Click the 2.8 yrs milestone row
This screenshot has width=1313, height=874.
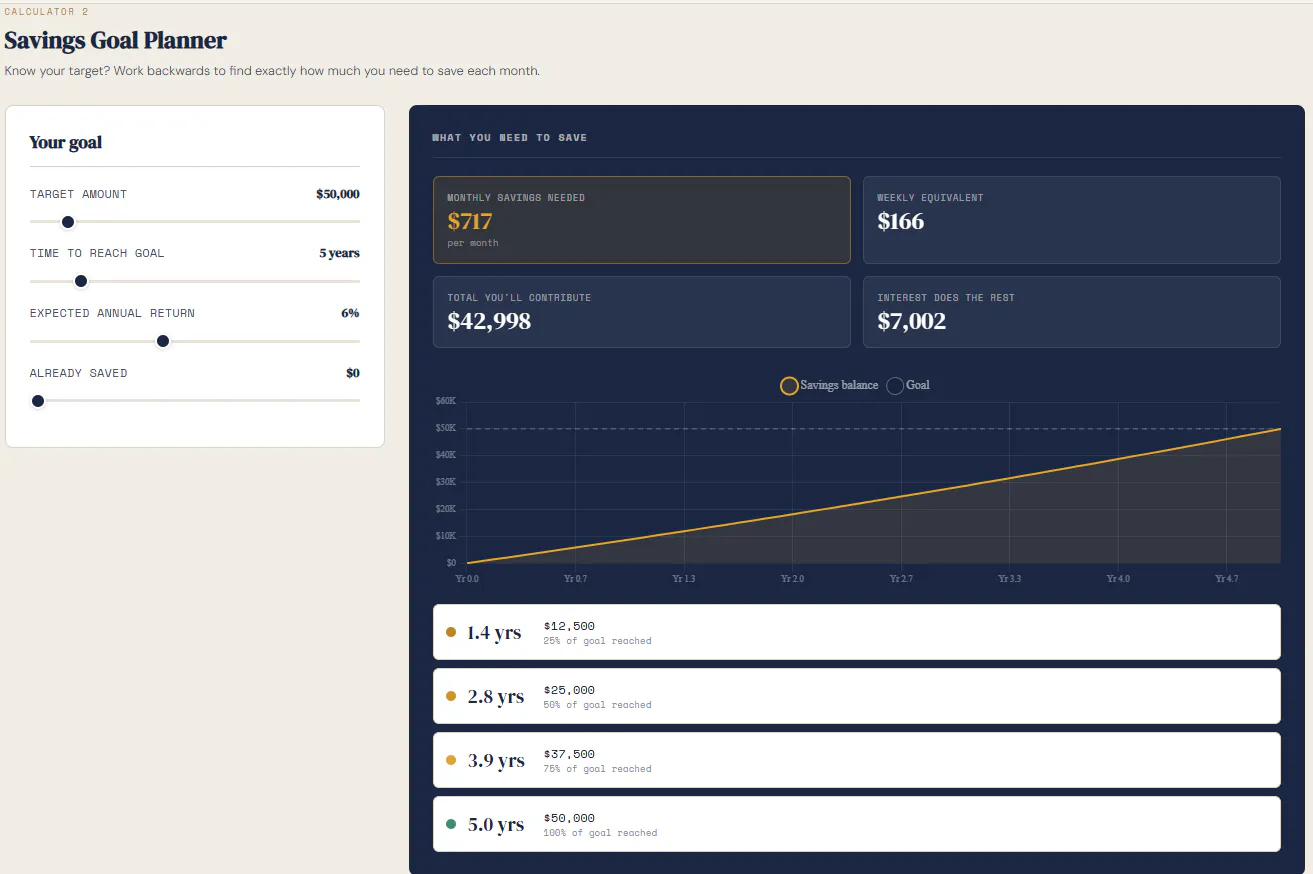point(857,696)
